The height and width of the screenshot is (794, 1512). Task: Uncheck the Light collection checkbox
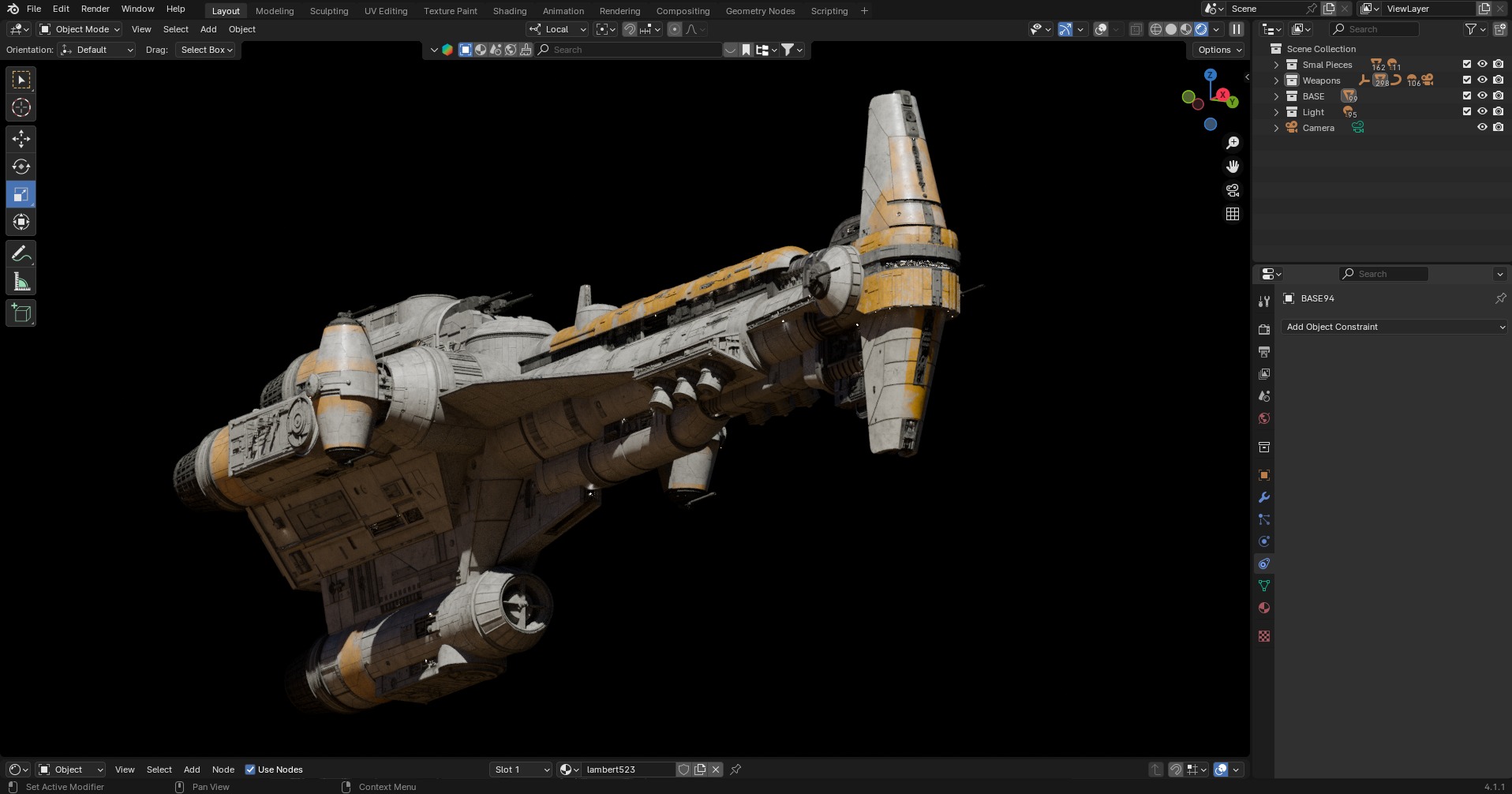point(1467,112)
